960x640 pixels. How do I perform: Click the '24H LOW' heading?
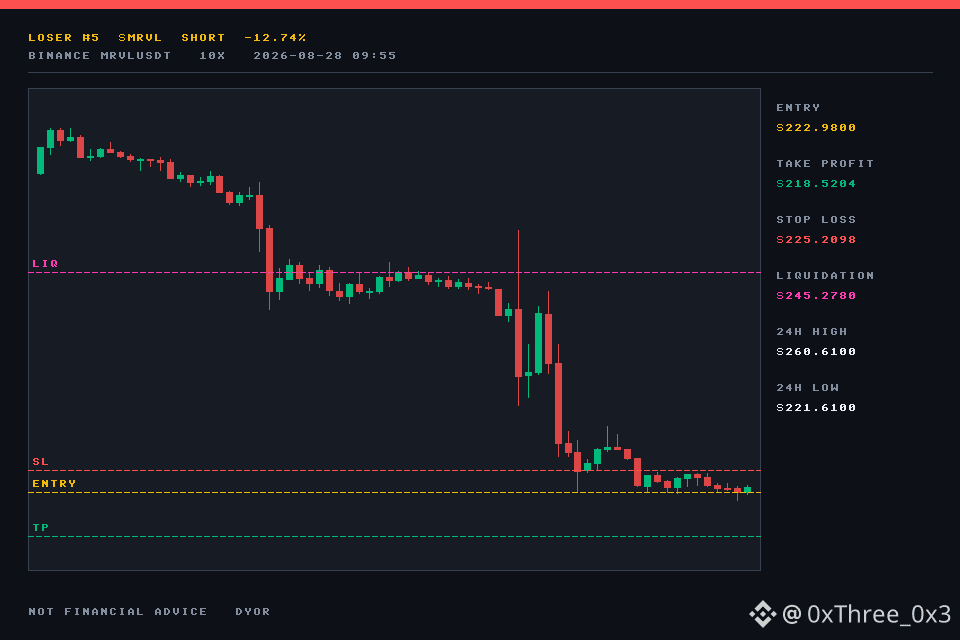808,388
